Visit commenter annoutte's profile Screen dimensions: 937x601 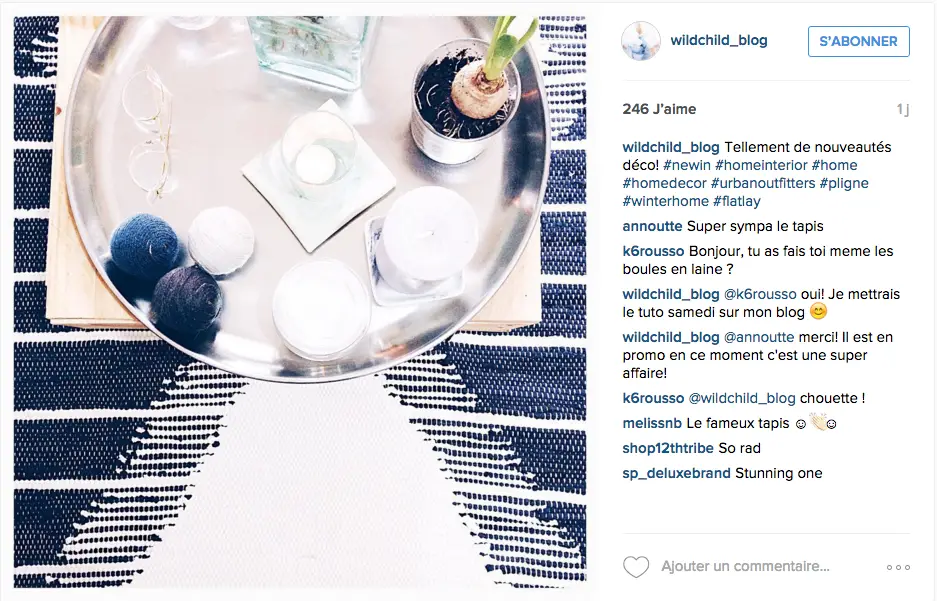pyautogui.click(x=652, y=226)
